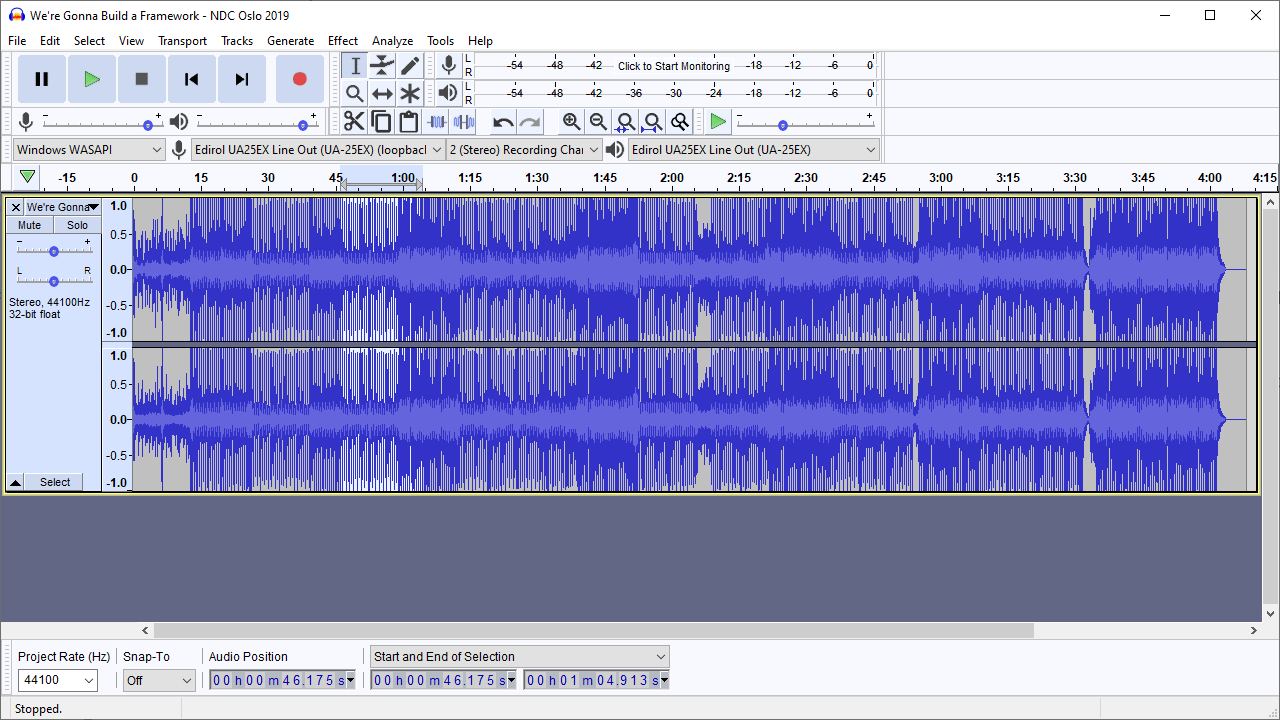Image resolution: width=1280 pixels, height=720 pixels.
Task: Trim audio outside the selection
Action: 436,122
